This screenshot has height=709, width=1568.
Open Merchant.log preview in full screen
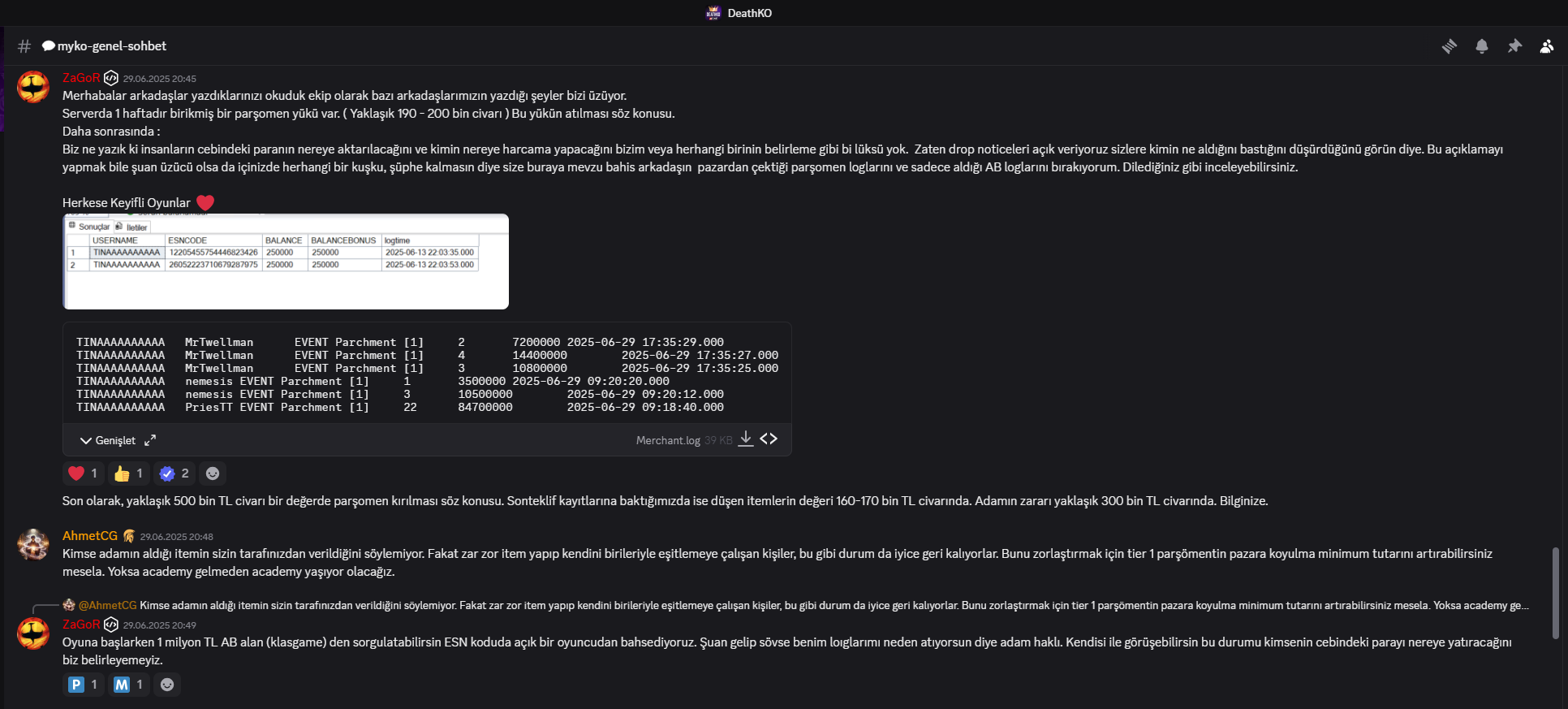click(150, 440)
